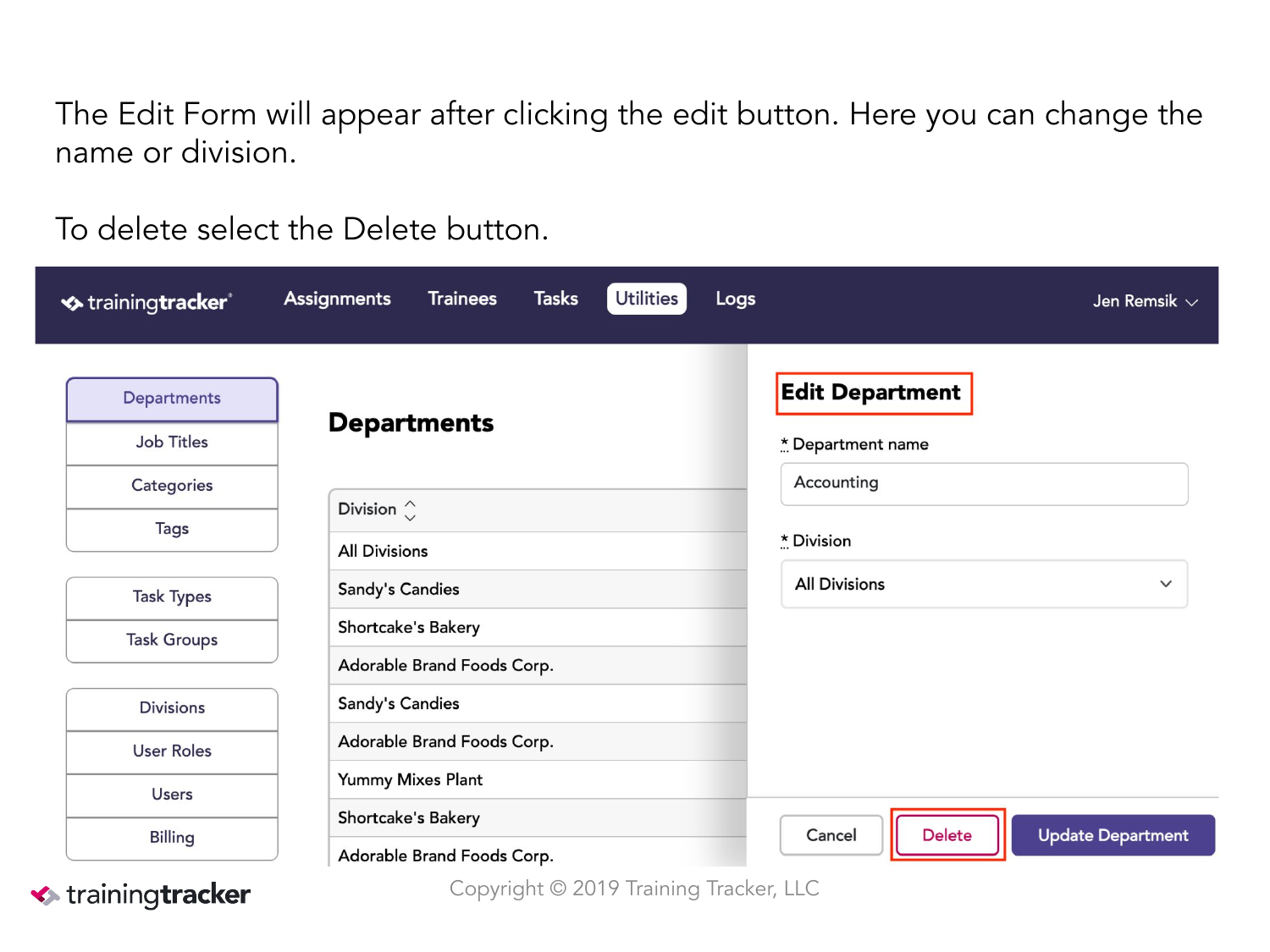1270x952 pixels.
Task: Open Divisions in the sidebar
Action: [x=172, y=708]
